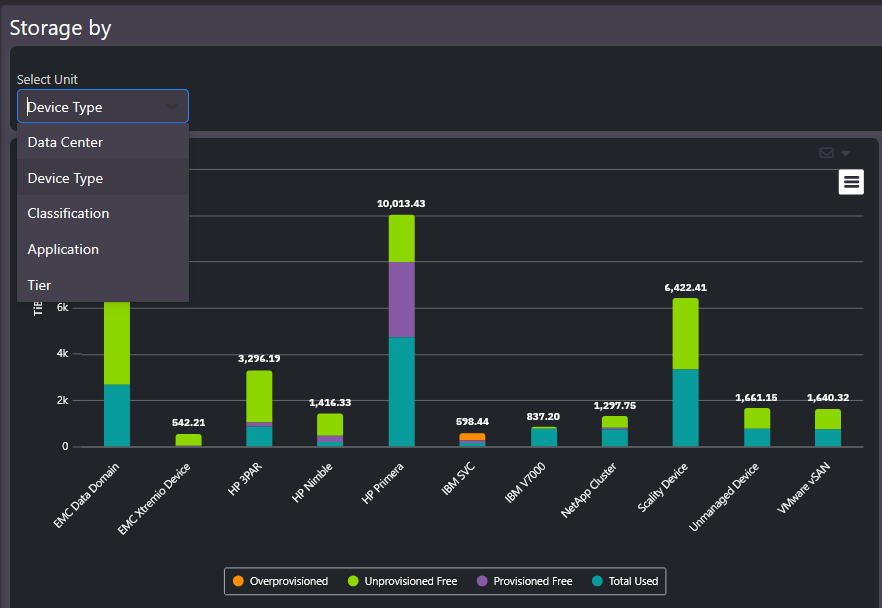Viewport: 882px width, 608px height.
Task: Select Classification from the unit list
Action: point(103,214)
